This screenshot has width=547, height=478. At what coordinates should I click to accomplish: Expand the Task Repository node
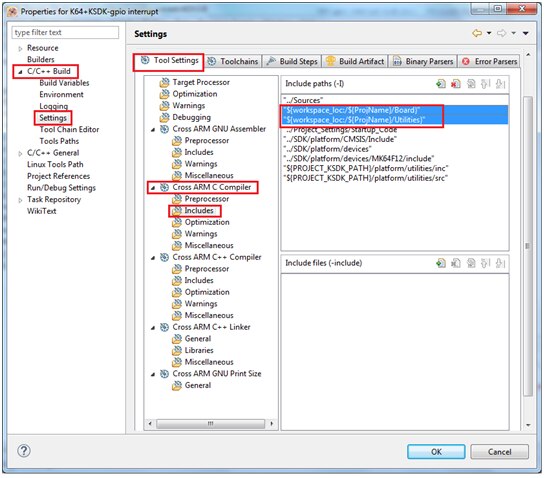(x=20, y=200)
